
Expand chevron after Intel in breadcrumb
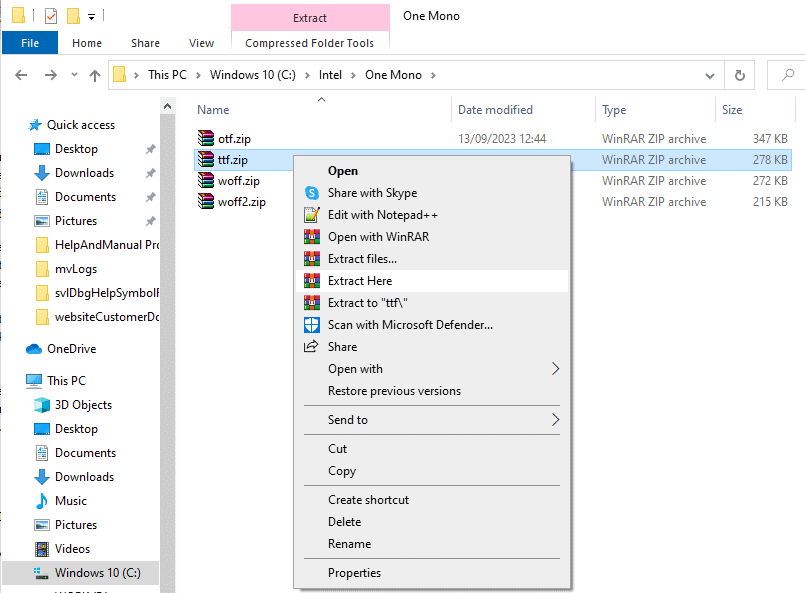pos(353,76)
